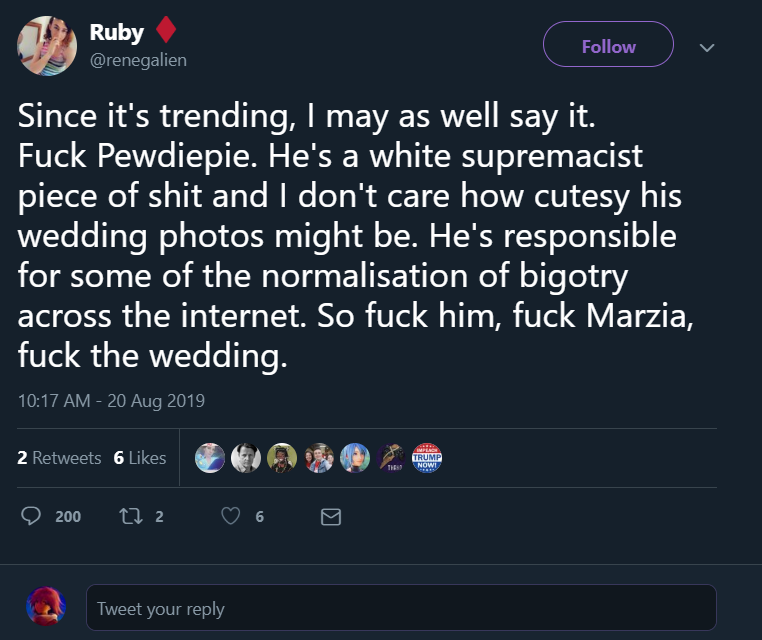Click the tweet timestamp 10:17 AM - 20 Aug 2019

tap(111, 401)
